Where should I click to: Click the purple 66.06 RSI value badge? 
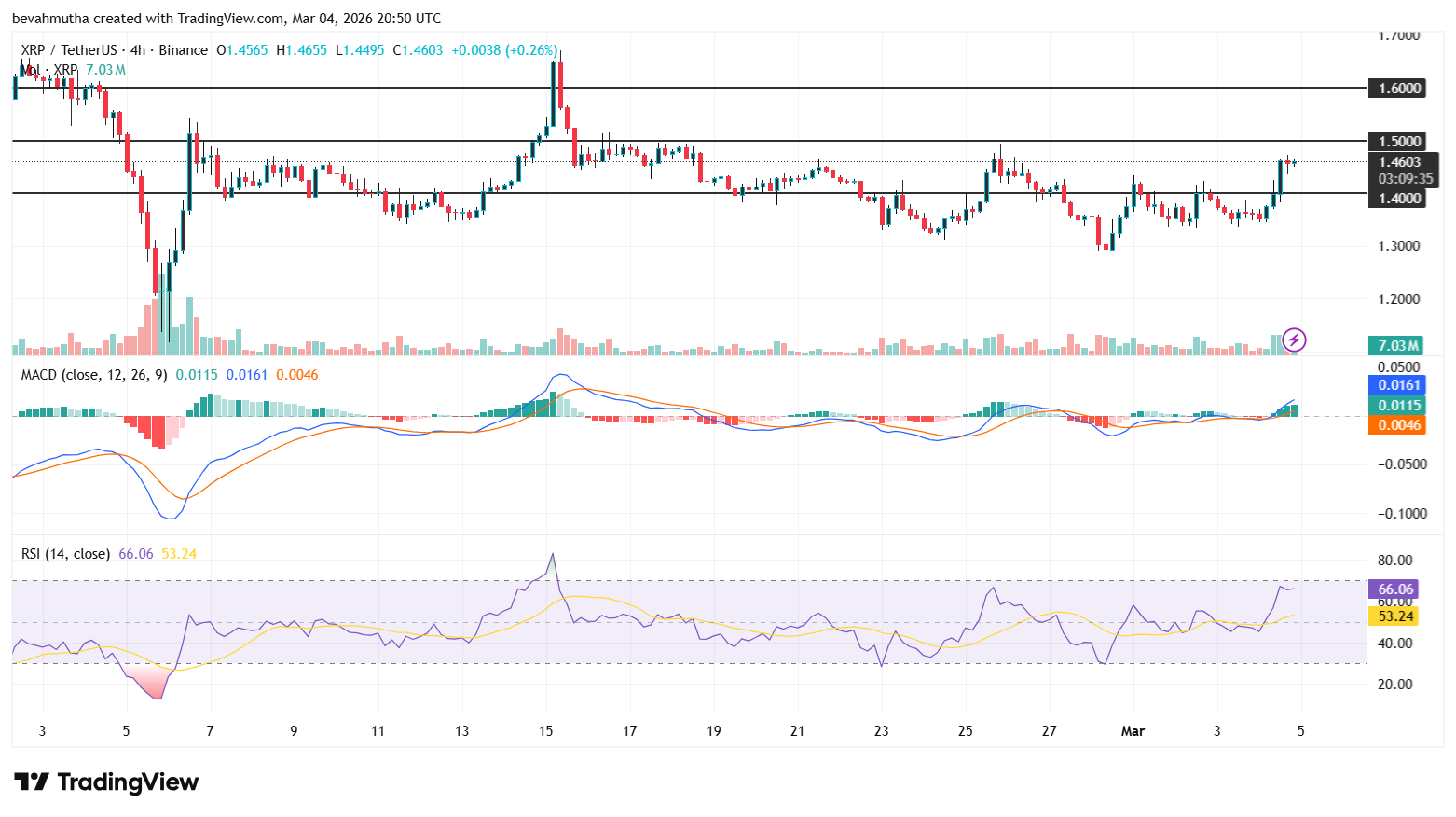pos(1393,589)
